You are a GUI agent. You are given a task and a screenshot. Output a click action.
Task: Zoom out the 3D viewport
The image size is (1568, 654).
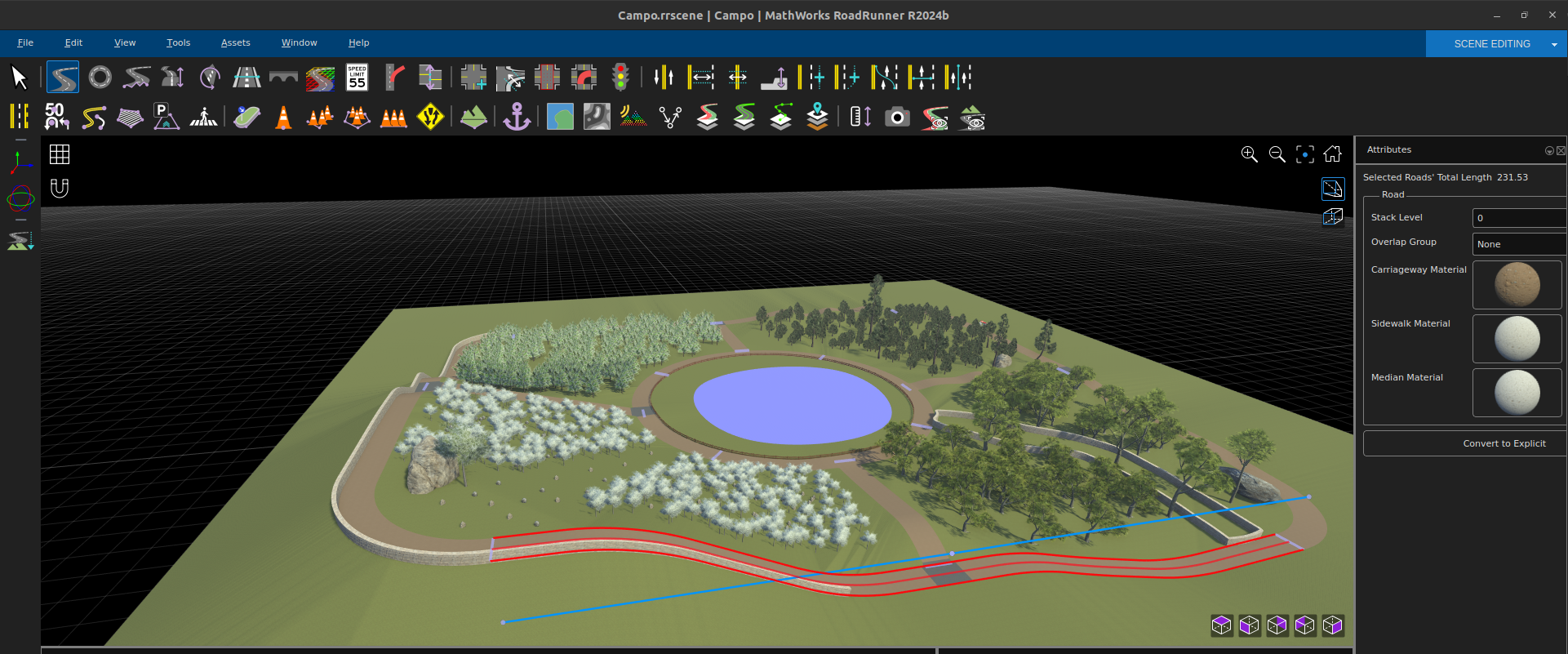click(1277, 154)
